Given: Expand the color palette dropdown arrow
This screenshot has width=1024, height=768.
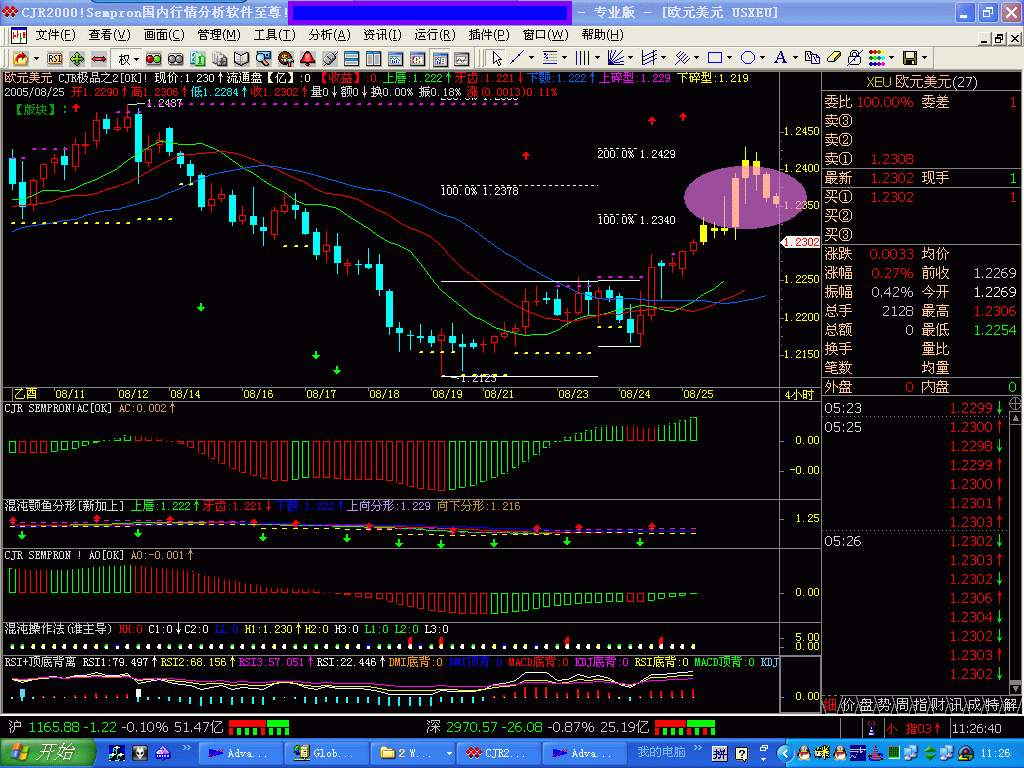Looking at the screenshot, I should coord(891,59).
